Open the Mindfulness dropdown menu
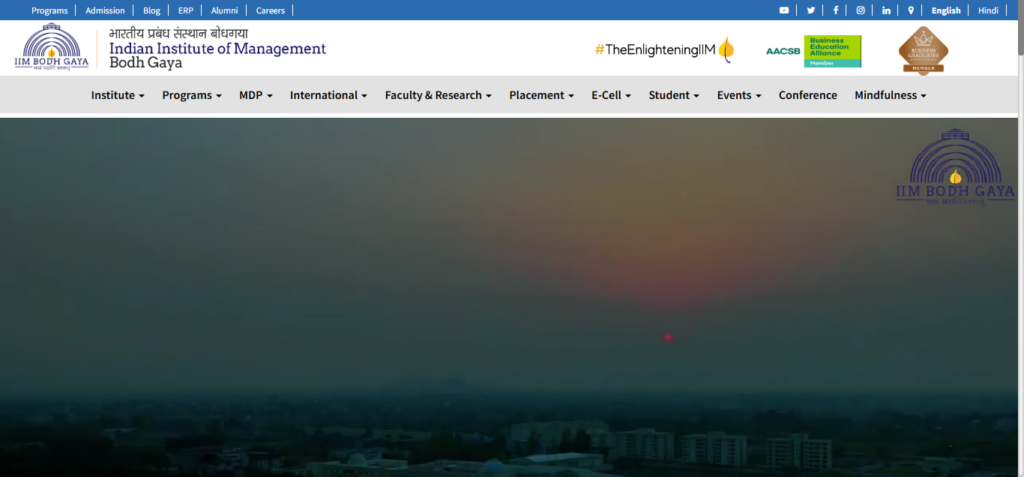This screenshot has height=477, width=1024. click(x=890, y=95)
